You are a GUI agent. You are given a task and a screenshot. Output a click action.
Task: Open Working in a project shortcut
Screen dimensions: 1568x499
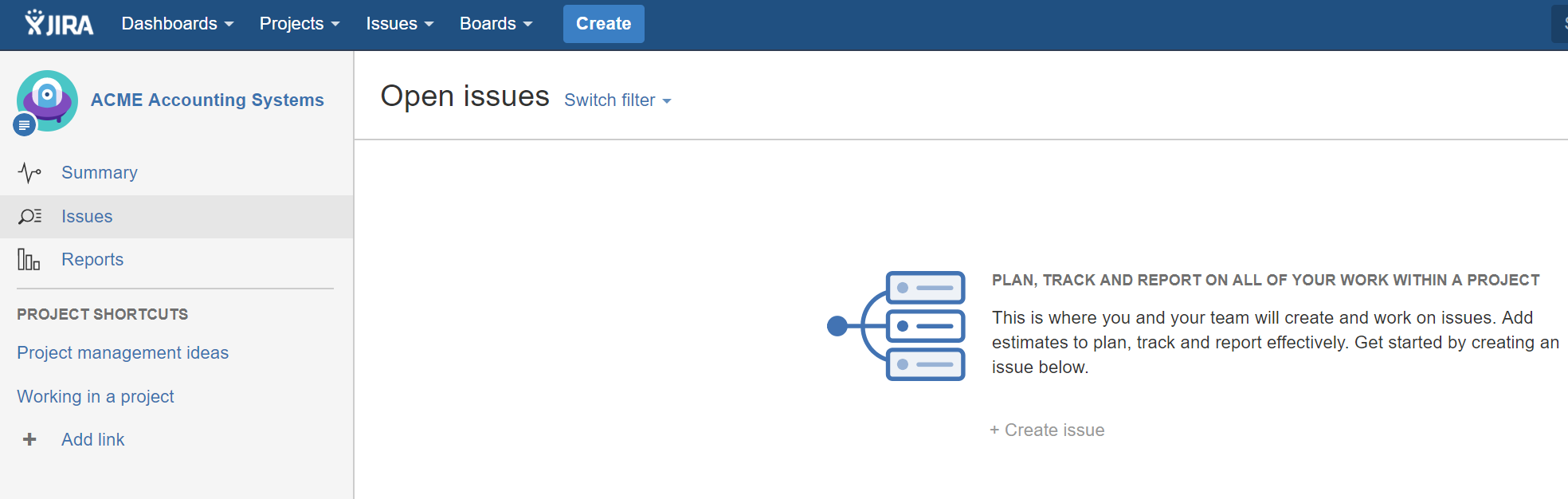(x=96, y=397)
